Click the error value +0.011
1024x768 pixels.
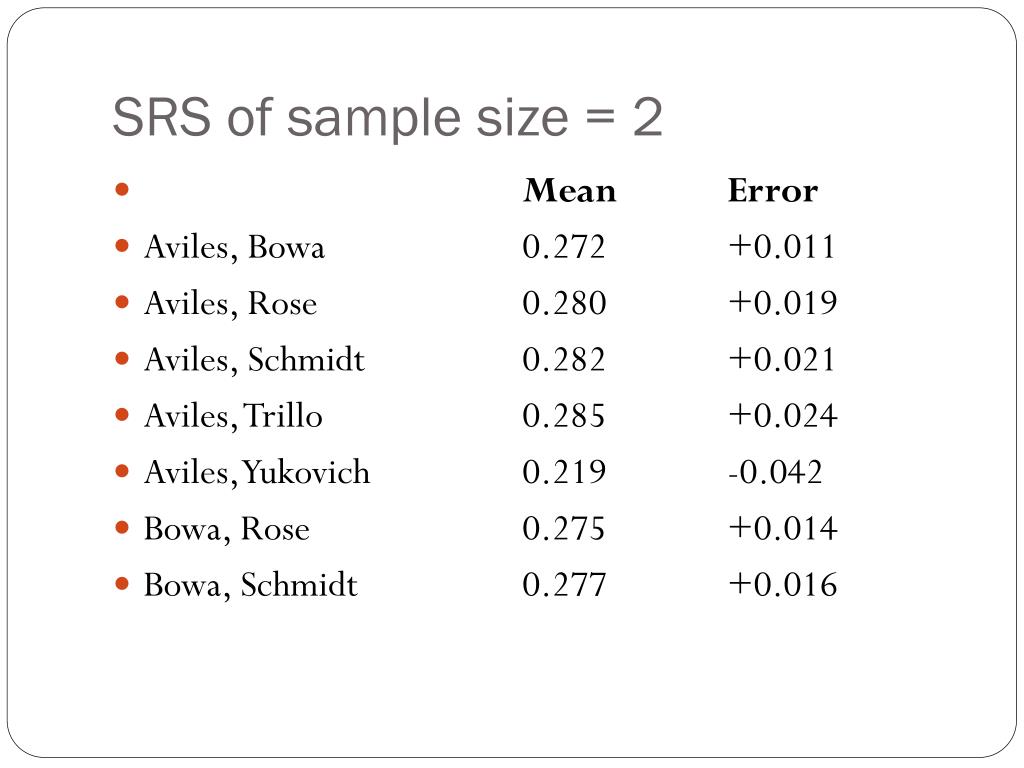point(782,248)
